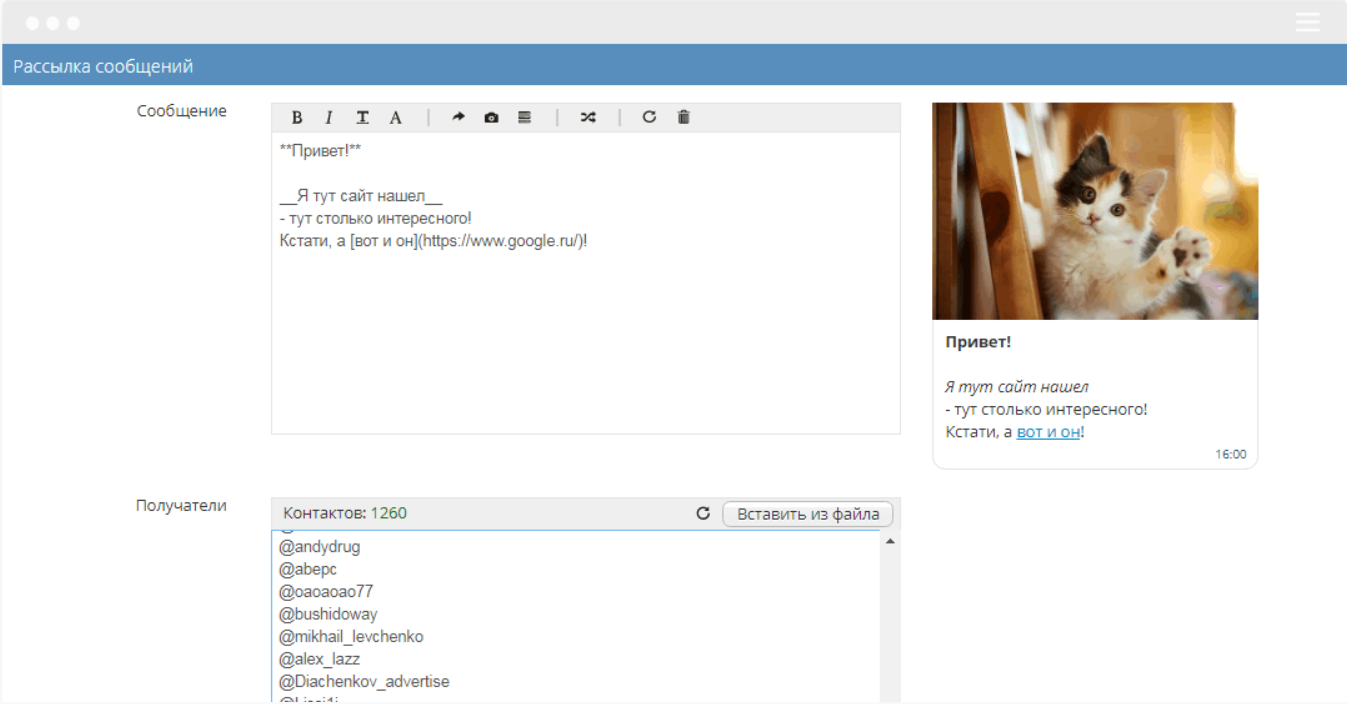Click refresh icon in the message toolbar

click(649, 117)
